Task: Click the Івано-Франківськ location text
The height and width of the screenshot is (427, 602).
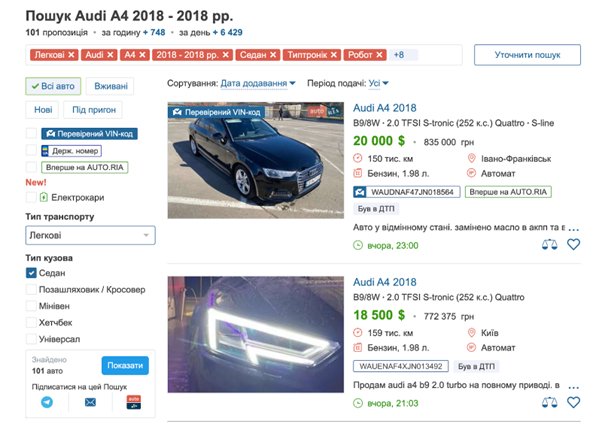Action: coord(516,159)
